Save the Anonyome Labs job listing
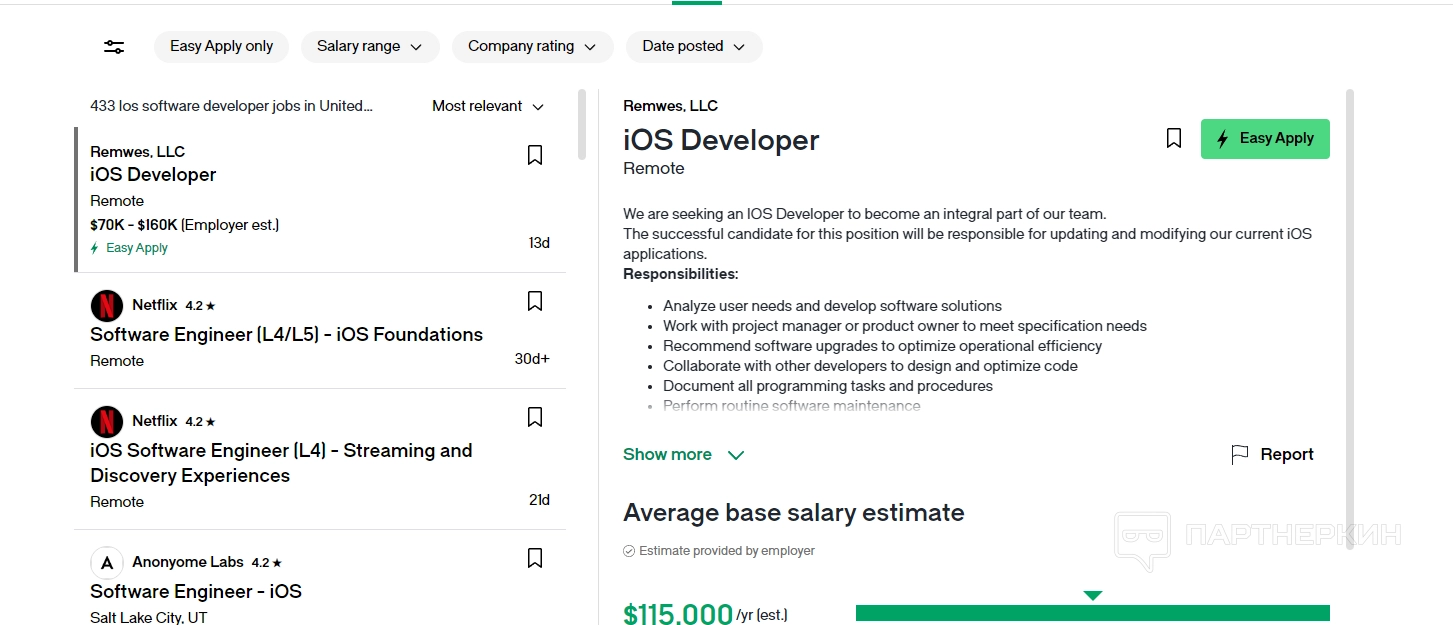Image resolution: width=1453 pixels, height=625 pixels. click(535, 558)
